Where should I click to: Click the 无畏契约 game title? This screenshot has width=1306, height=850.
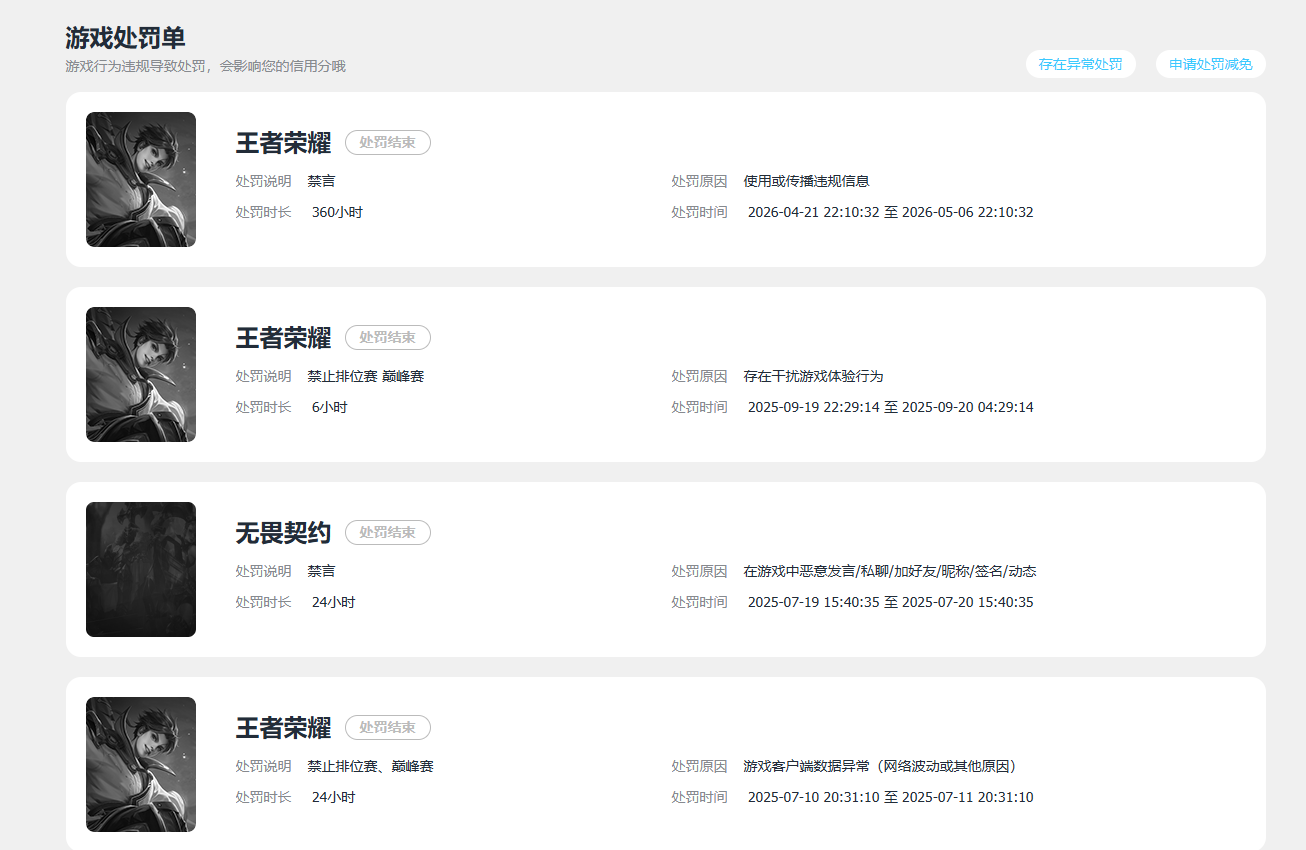pyautogui.click(x=283, y=533)
